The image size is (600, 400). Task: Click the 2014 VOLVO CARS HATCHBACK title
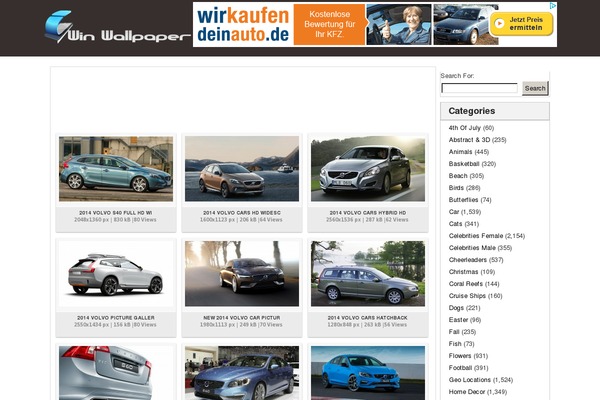367,318
